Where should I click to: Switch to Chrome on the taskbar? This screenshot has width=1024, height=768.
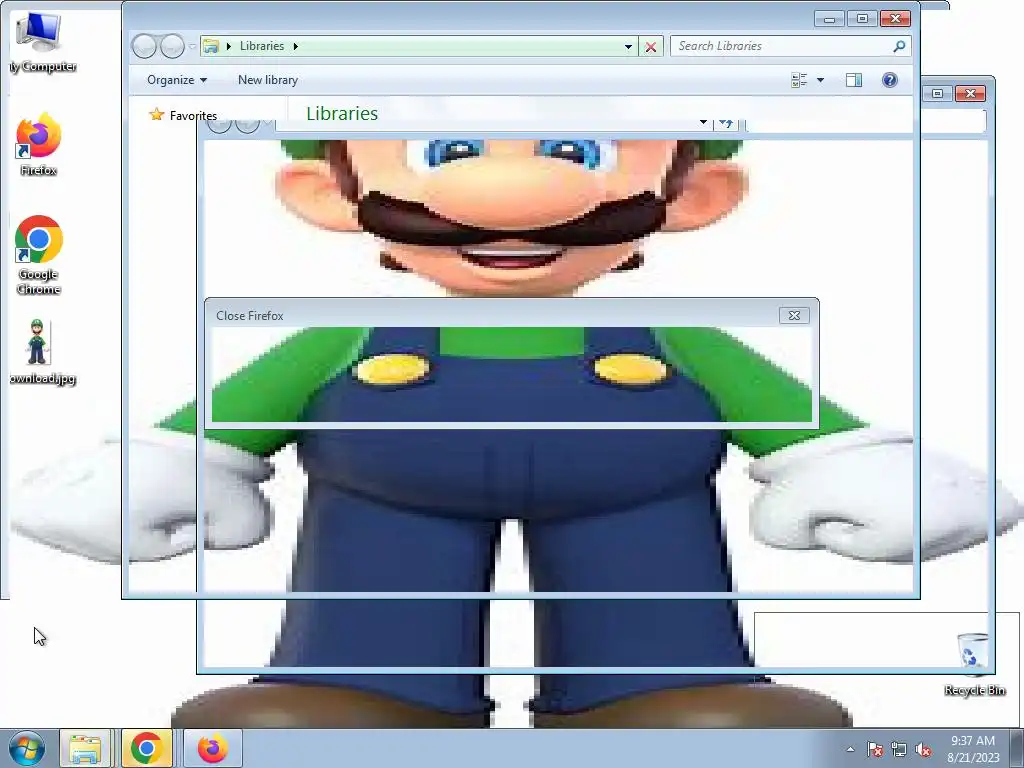147,748
